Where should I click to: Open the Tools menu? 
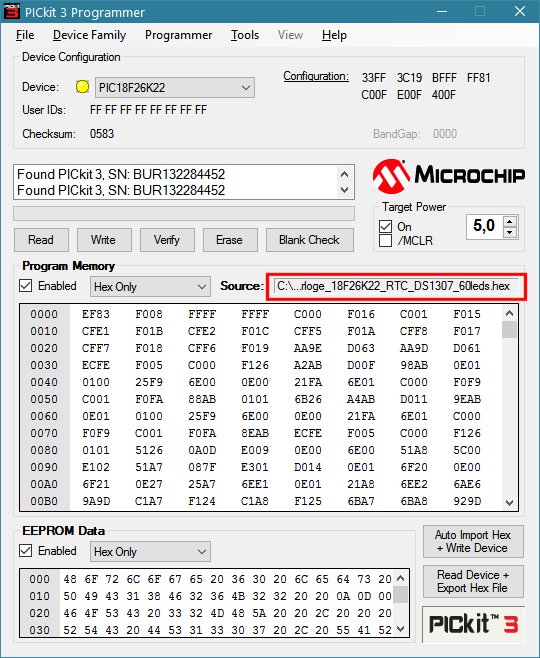point(245,35)
